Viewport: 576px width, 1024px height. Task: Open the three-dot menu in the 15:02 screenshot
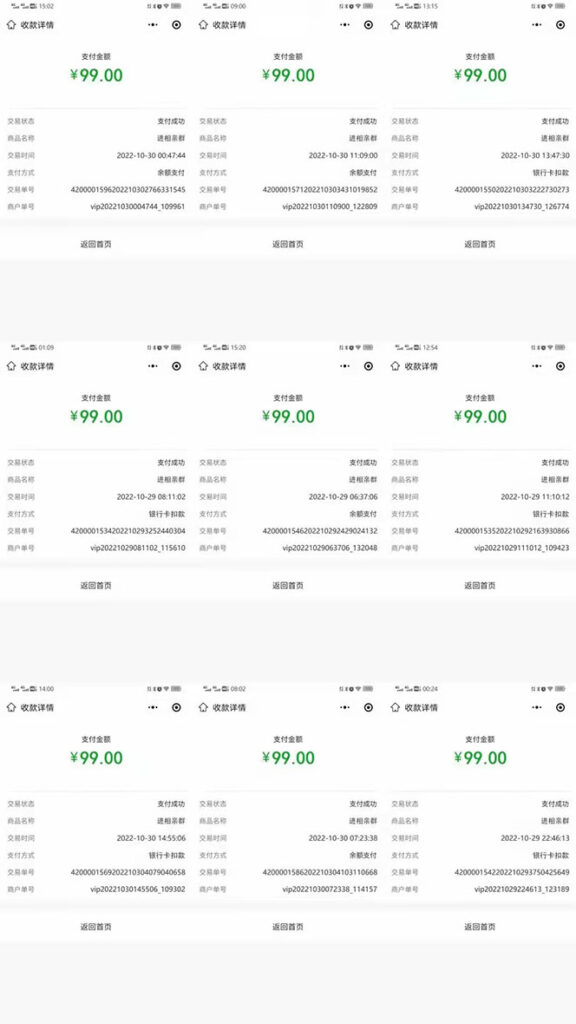click(153, 25)
